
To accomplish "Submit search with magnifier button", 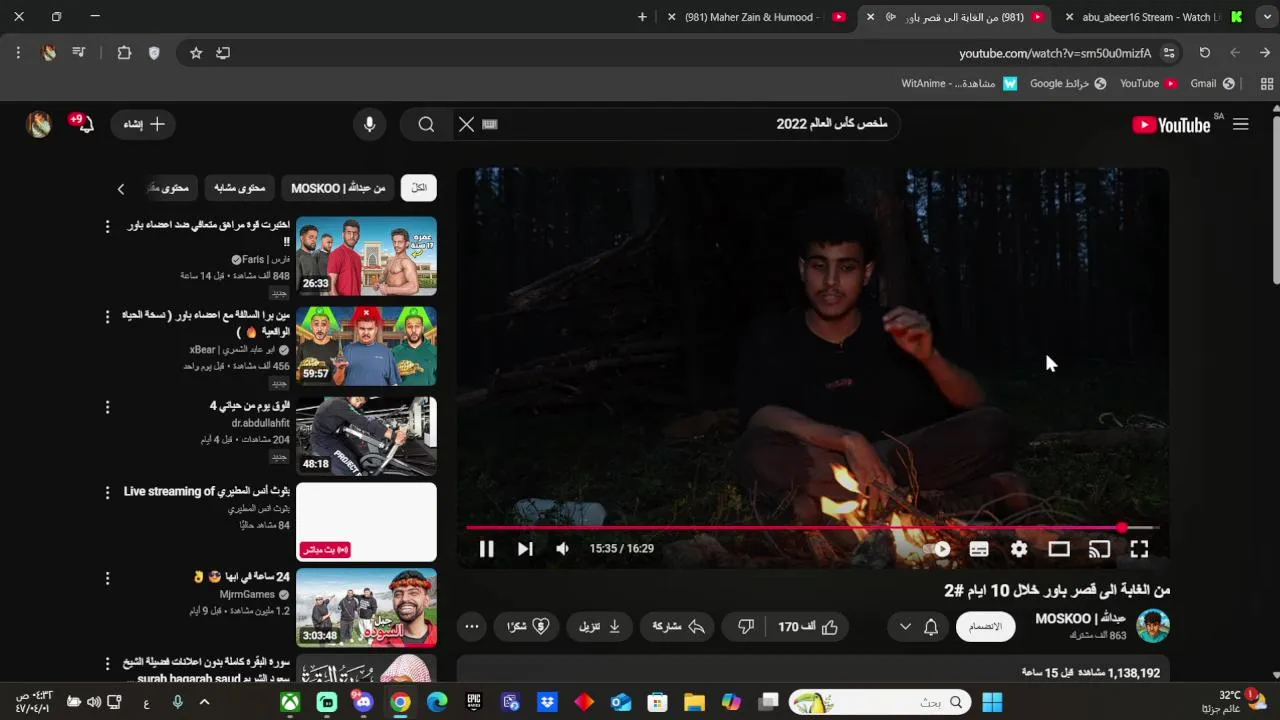I will click(x=427, y=124).
